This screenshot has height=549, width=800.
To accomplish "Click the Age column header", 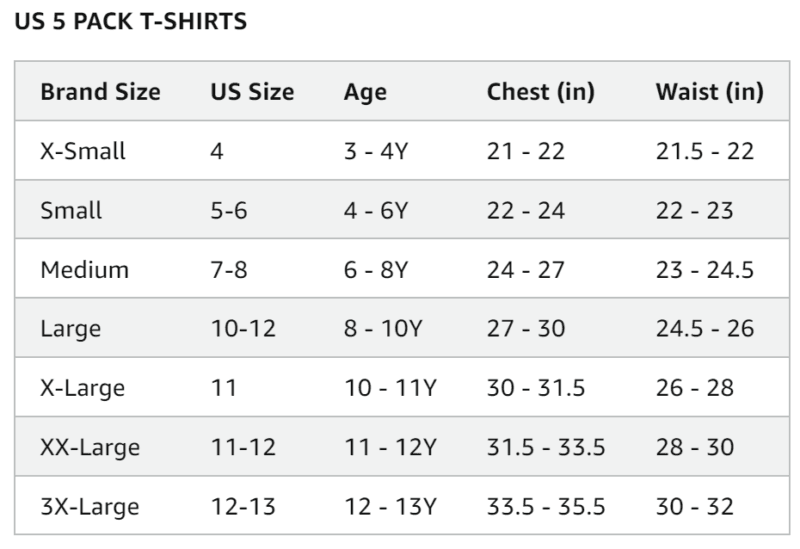I will tap(365, 92).
